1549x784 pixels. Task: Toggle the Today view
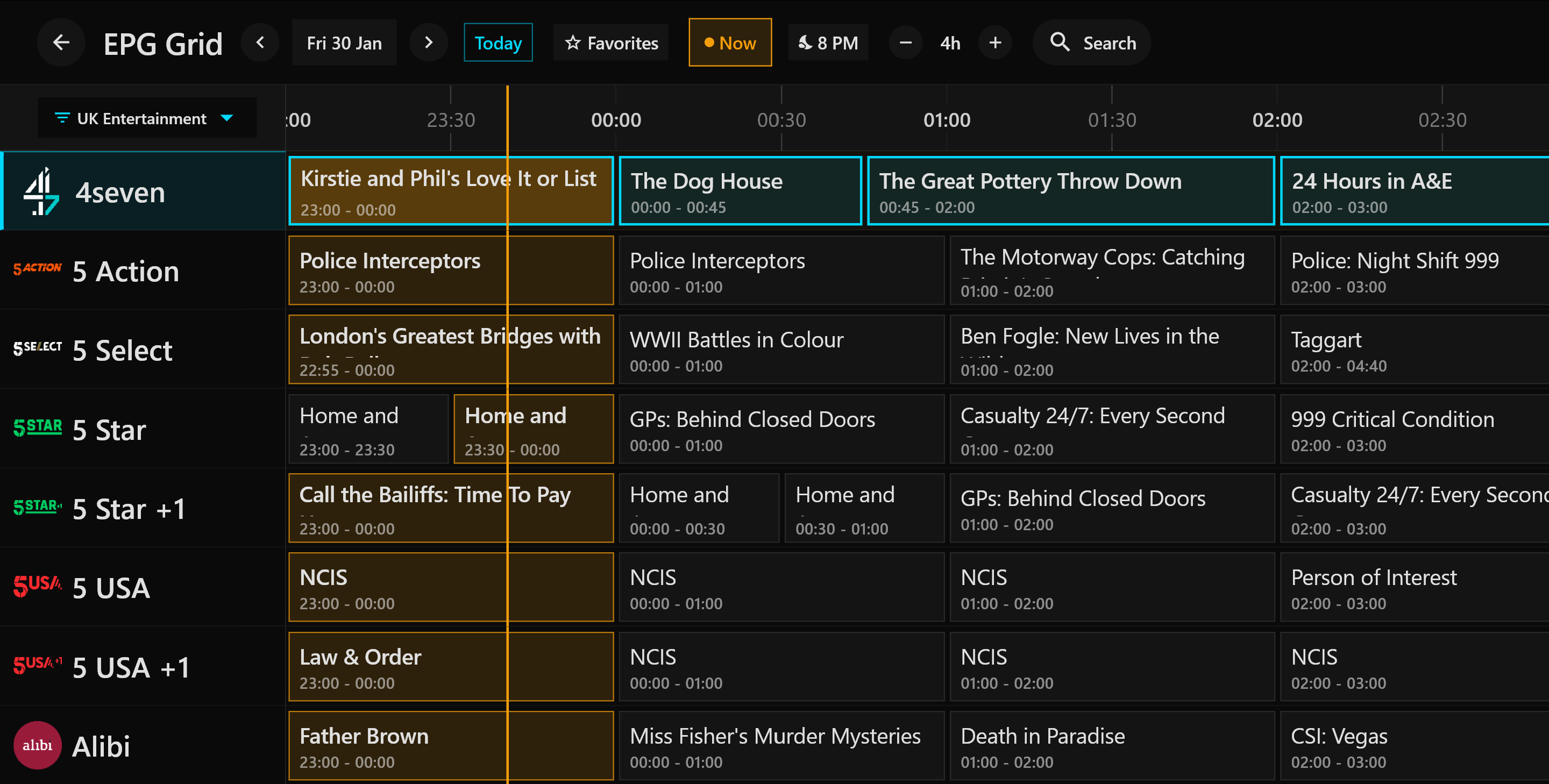click(x=498, y=42)
